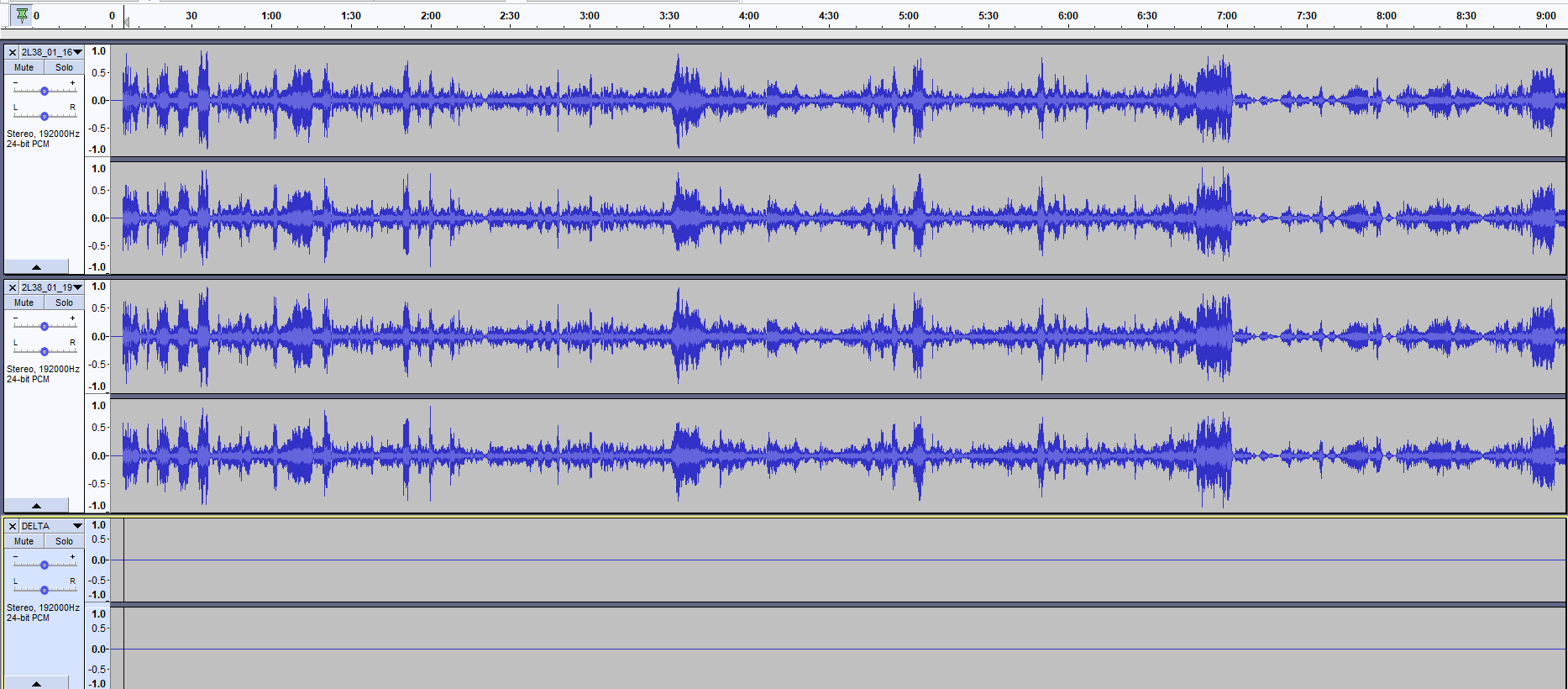Viewport: 1568px width, 689px height.
Task: Collapse the 2L38_01_19 track with bottom arrow
Action: 36,505
